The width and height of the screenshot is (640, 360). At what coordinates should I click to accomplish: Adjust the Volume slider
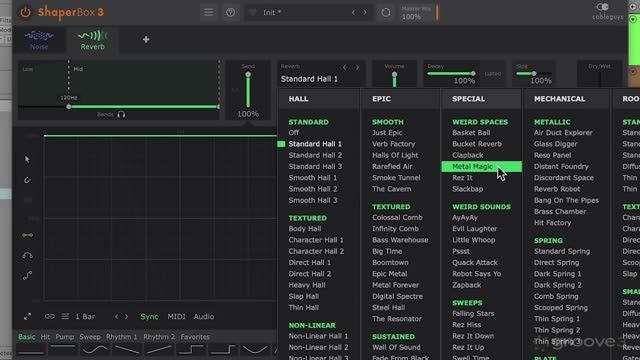(394, 79)
